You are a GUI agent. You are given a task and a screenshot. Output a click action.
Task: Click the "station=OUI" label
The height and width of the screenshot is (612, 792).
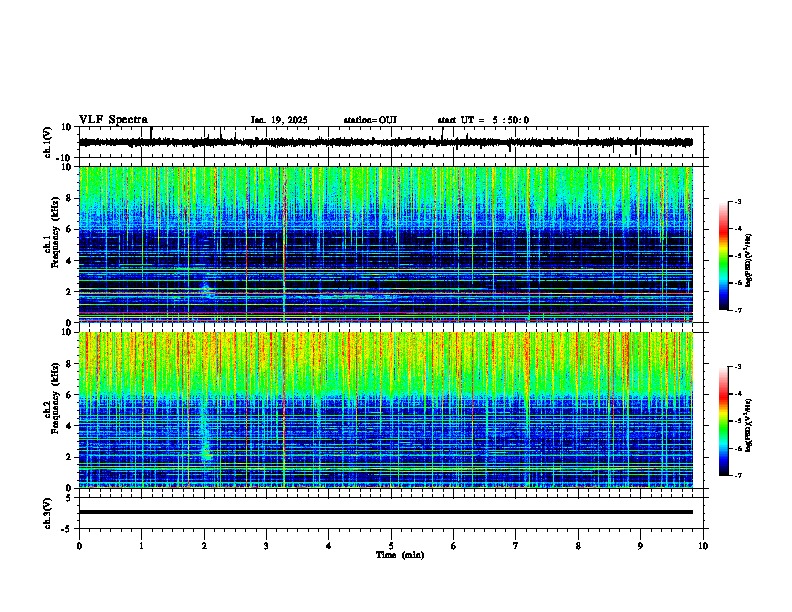pyautogui.click(x=370, y=120)
